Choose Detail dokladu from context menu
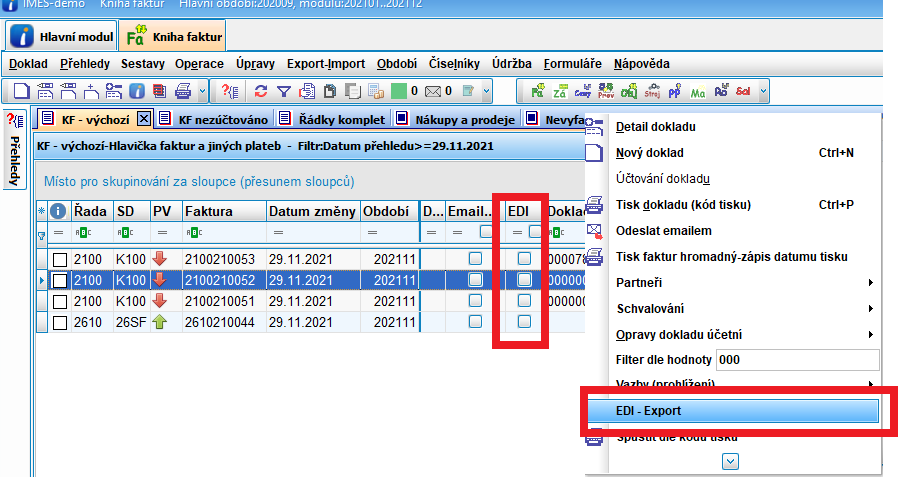Image resolution: width=914 pixels, height=486 pixels. pyautogui.click(x=656, y=127)
